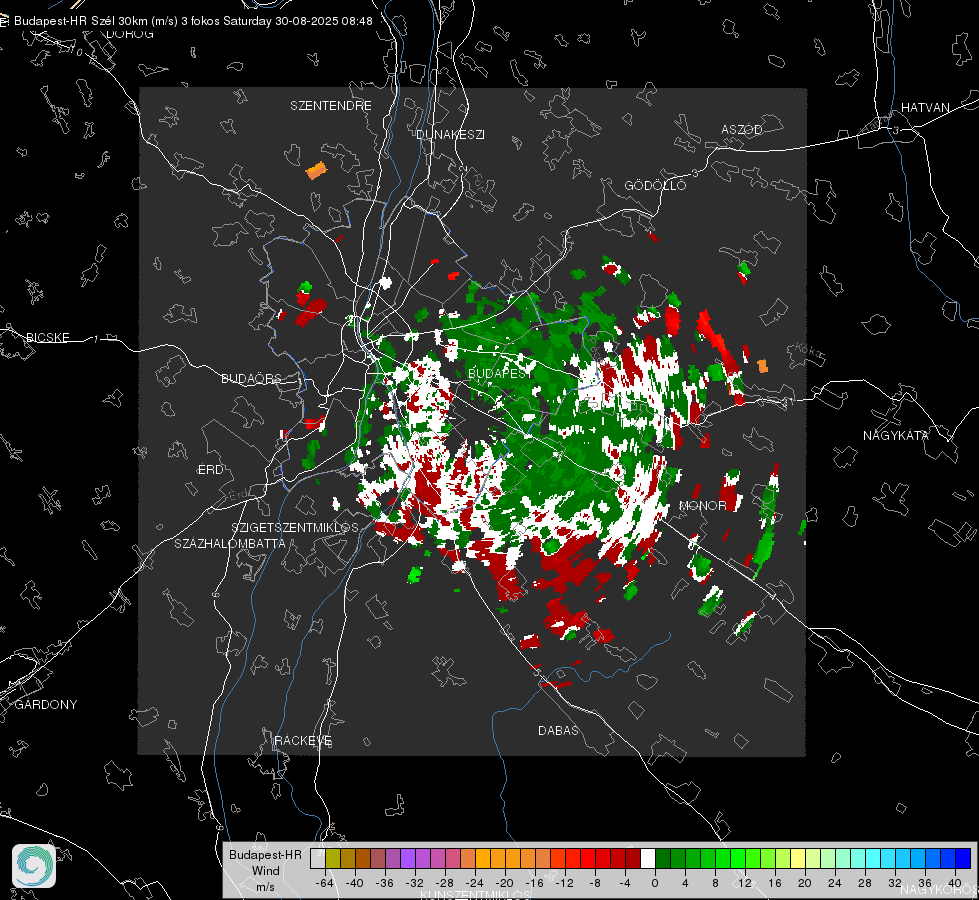Click the SZIGETSZENTMIKLOS city label
Screen dimensions: 979x900
295,527
